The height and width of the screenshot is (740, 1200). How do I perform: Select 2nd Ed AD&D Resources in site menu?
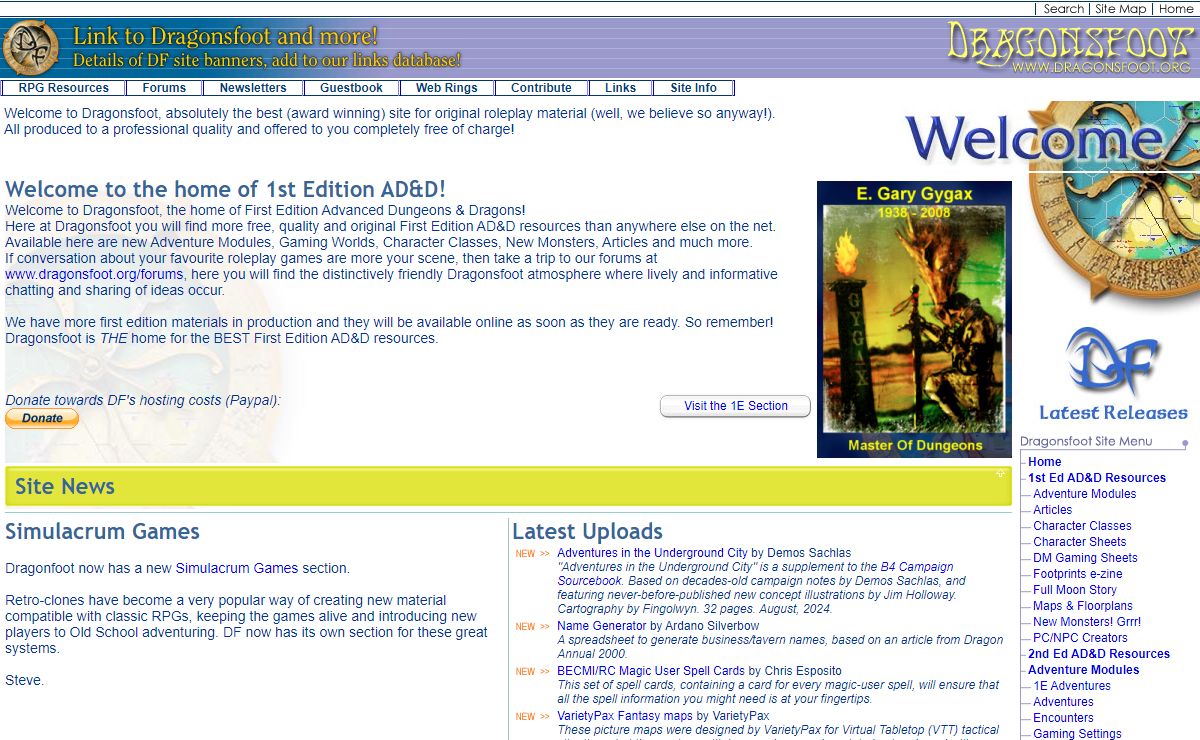(1099, 654)
